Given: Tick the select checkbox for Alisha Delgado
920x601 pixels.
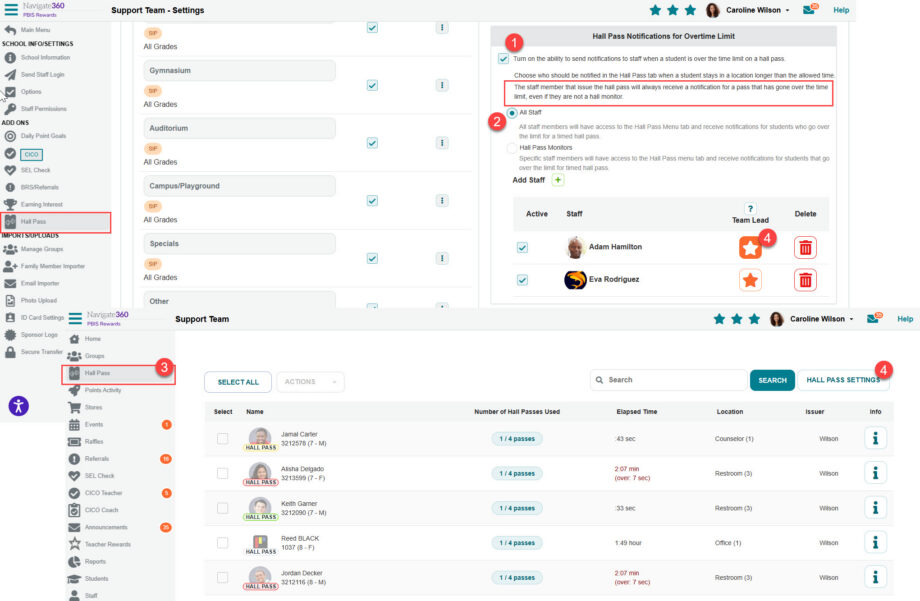Looking at the screenshot, I should 222,473.
